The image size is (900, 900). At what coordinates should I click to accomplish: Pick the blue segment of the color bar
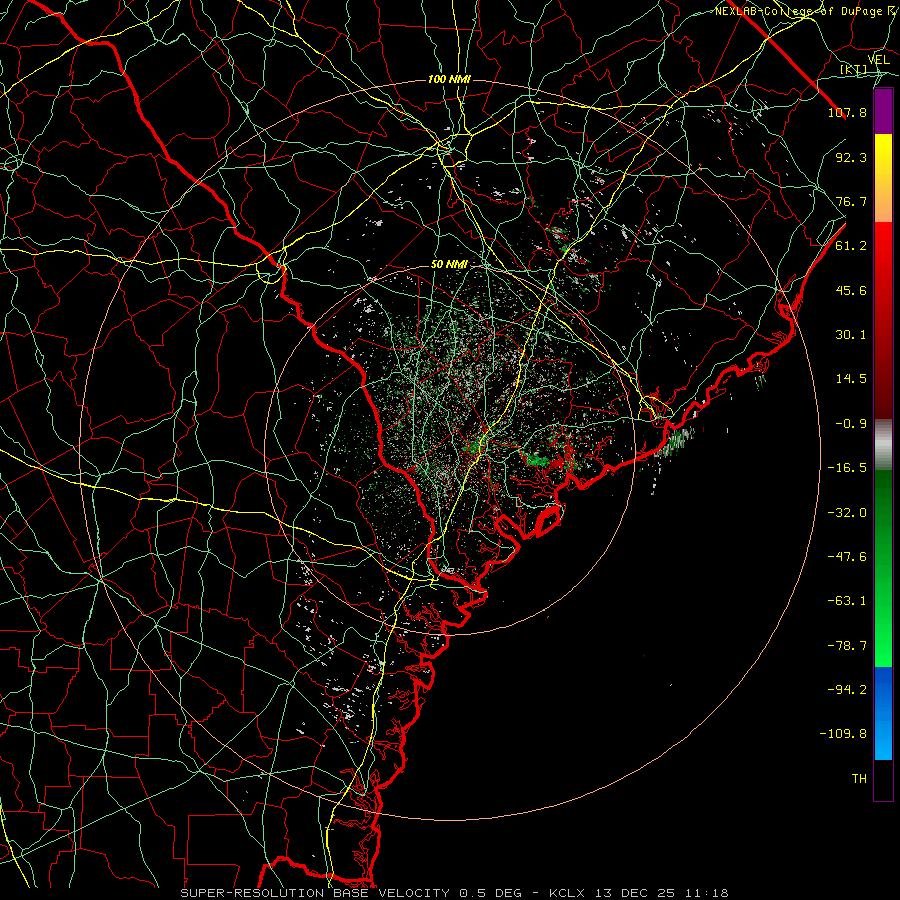tap(883, 713)
